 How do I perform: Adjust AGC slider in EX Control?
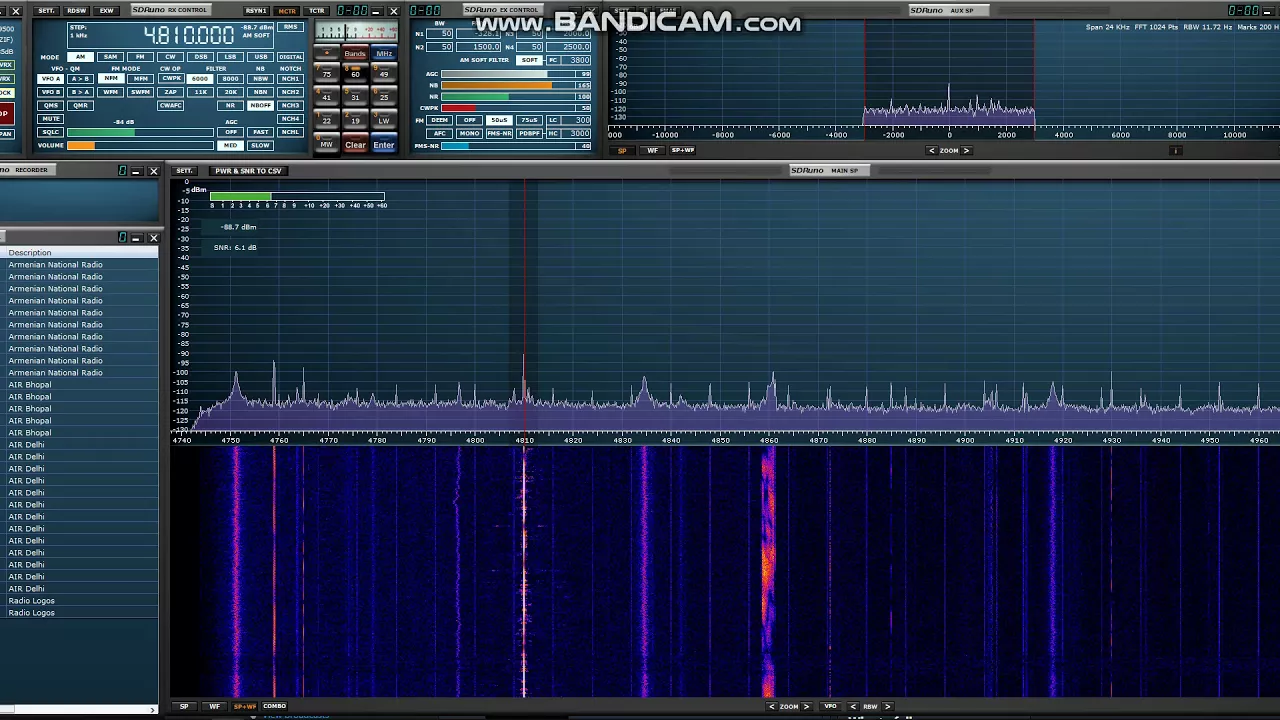tap(516, 74)
